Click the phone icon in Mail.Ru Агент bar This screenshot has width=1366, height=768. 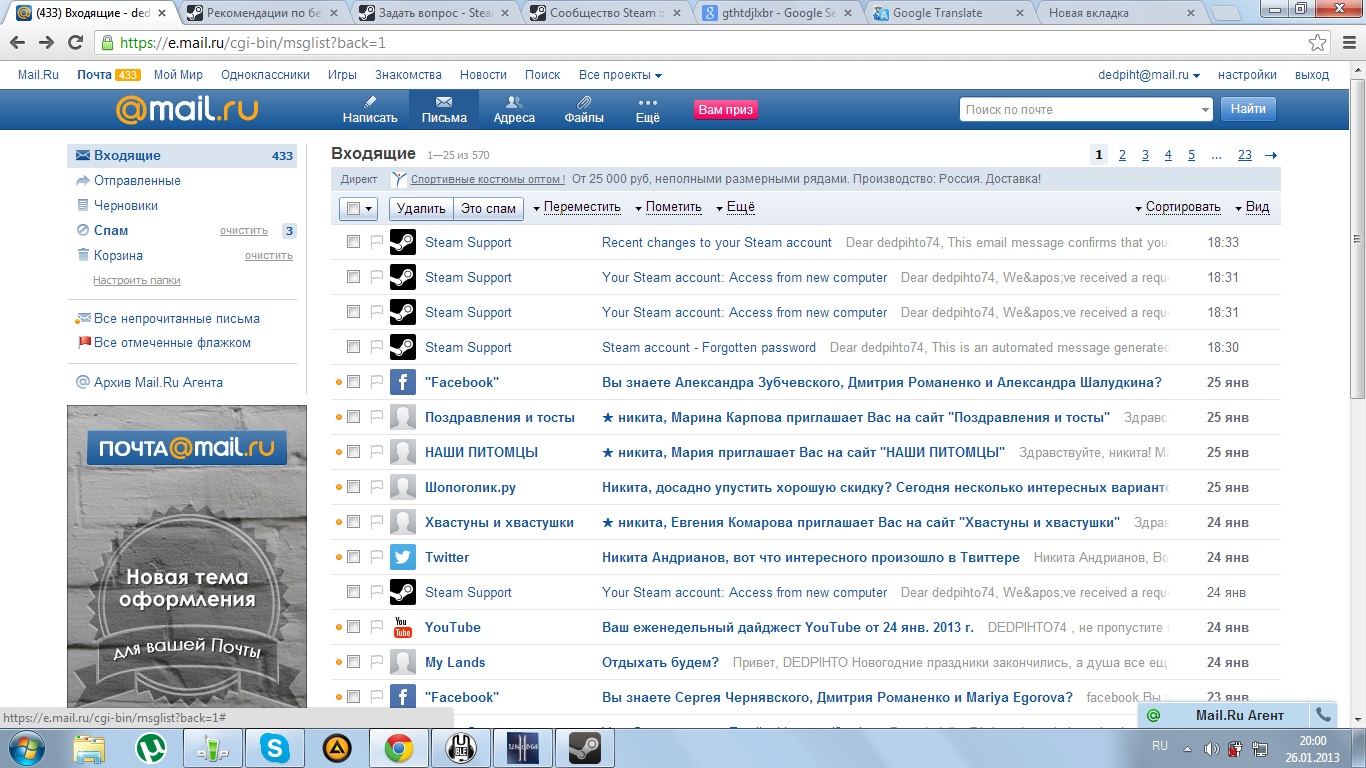(1323, 715)
